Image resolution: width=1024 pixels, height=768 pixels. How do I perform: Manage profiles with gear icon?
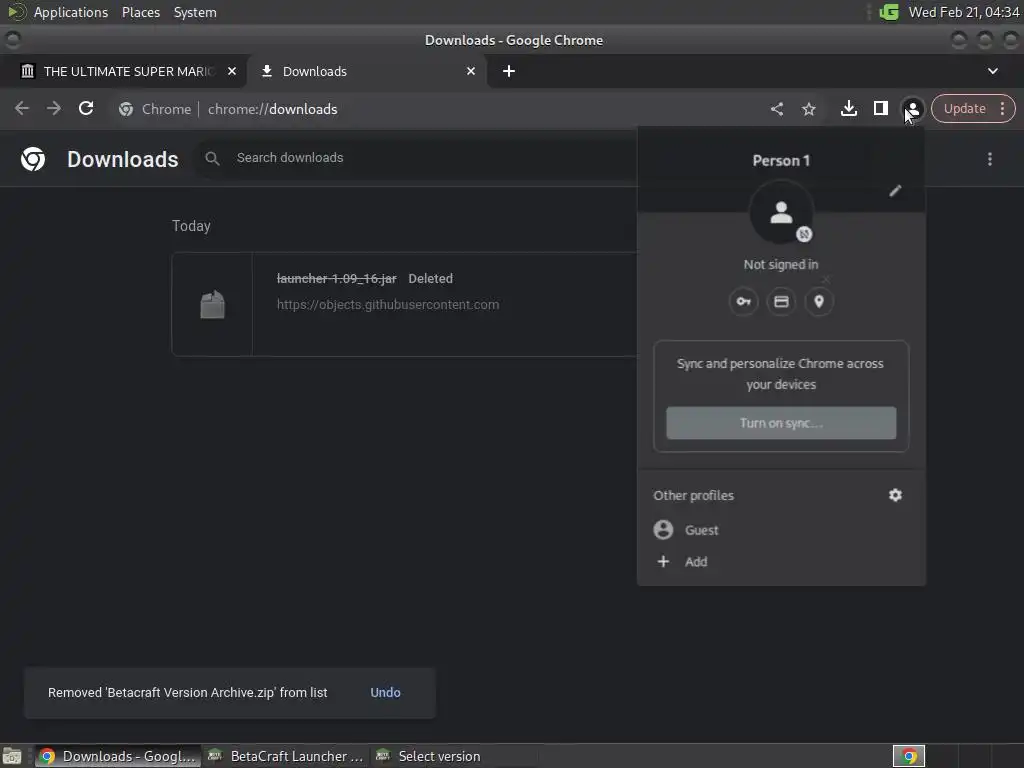pos(895,495)
